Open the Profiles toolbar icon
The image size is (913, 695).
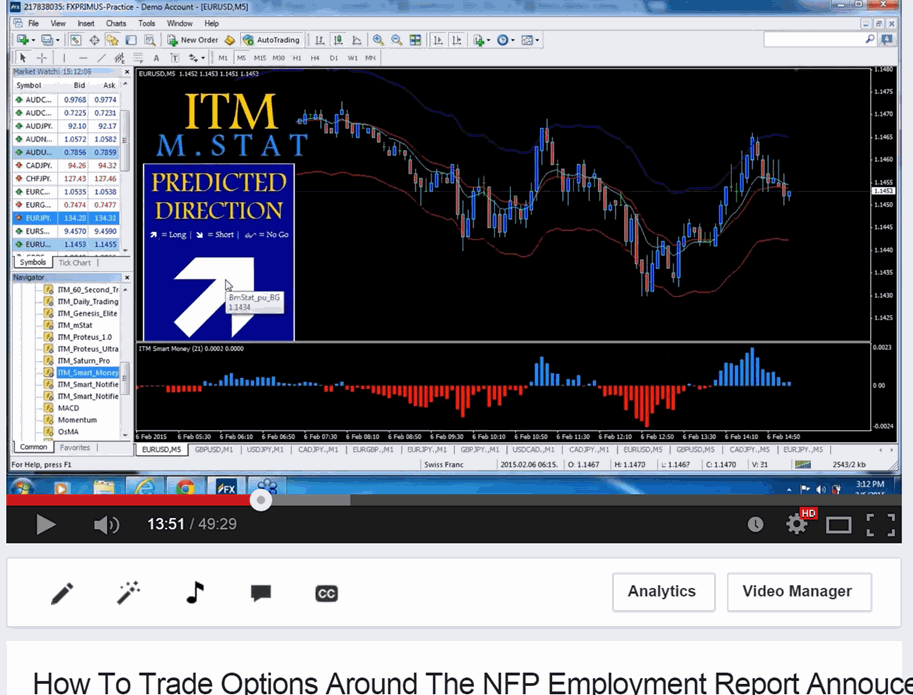point(49,40)
